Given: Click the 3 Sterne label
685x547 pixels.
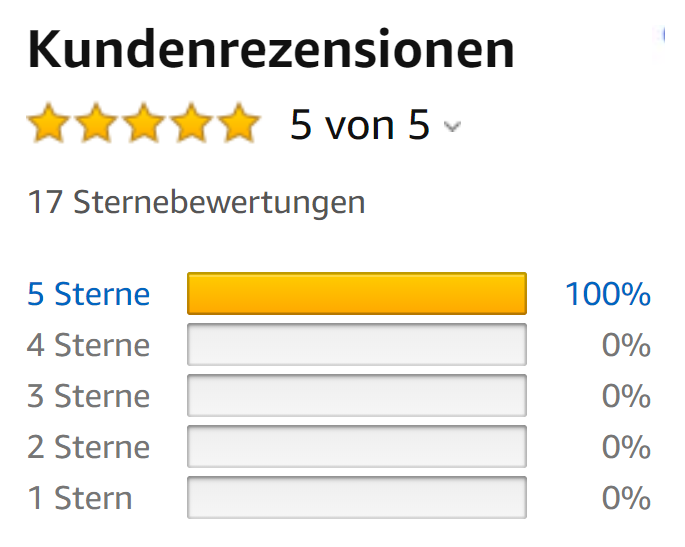Looking at the screenshot, I should 89,396.
